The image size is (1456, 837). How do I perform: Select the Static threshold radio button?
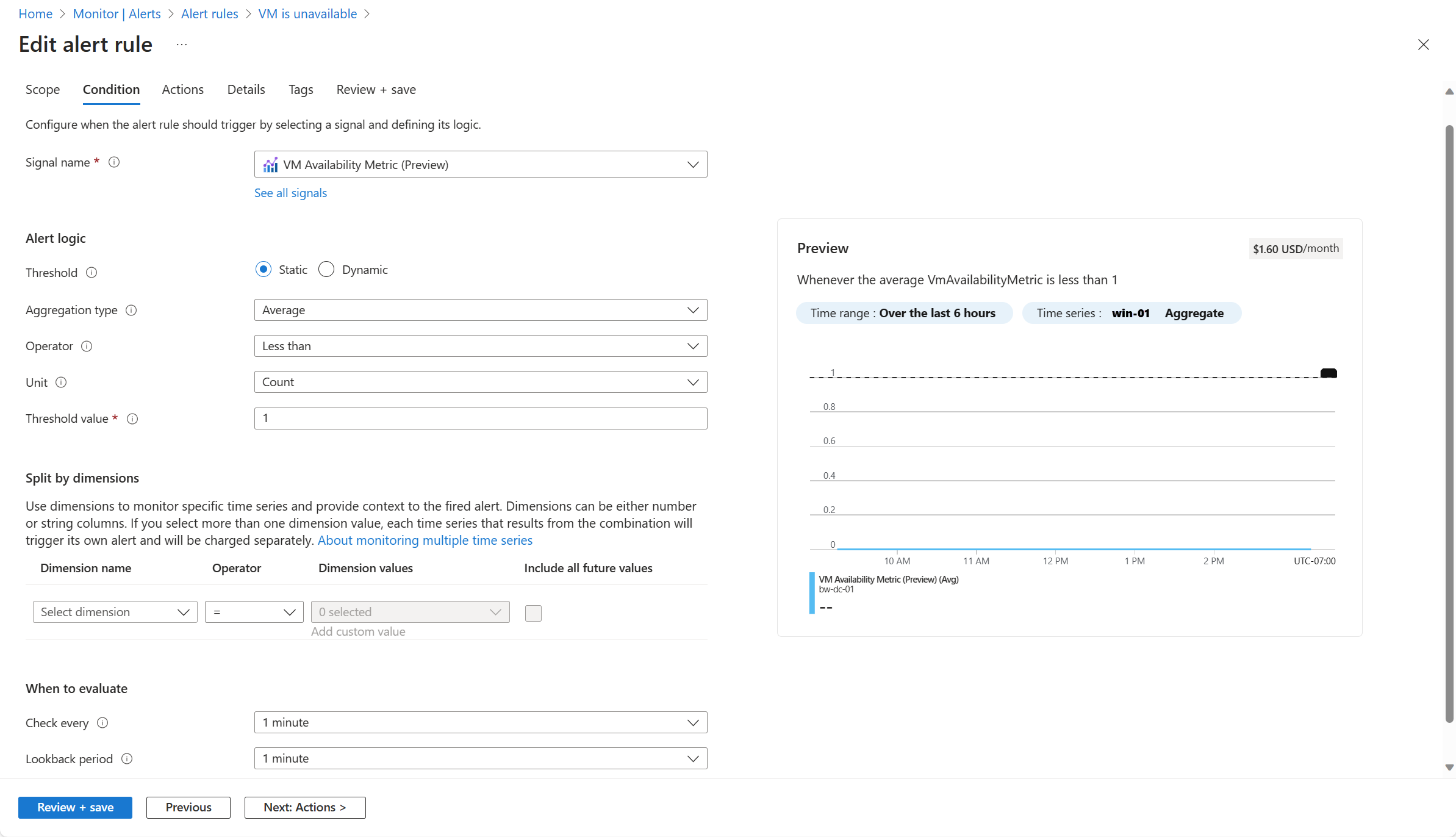click(264, 270)
